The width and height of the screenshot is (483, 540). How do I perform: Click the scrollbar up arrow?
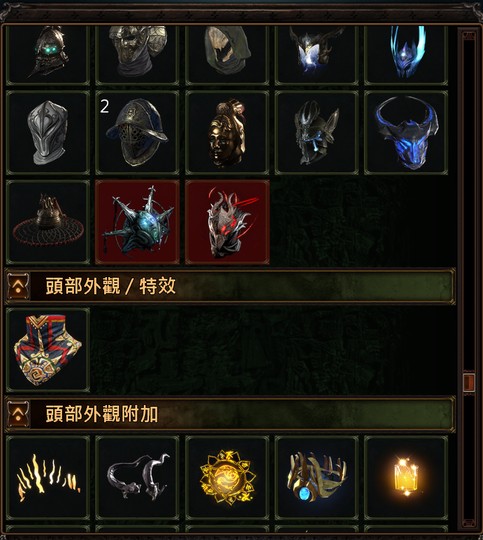click(x=469, y=35)
